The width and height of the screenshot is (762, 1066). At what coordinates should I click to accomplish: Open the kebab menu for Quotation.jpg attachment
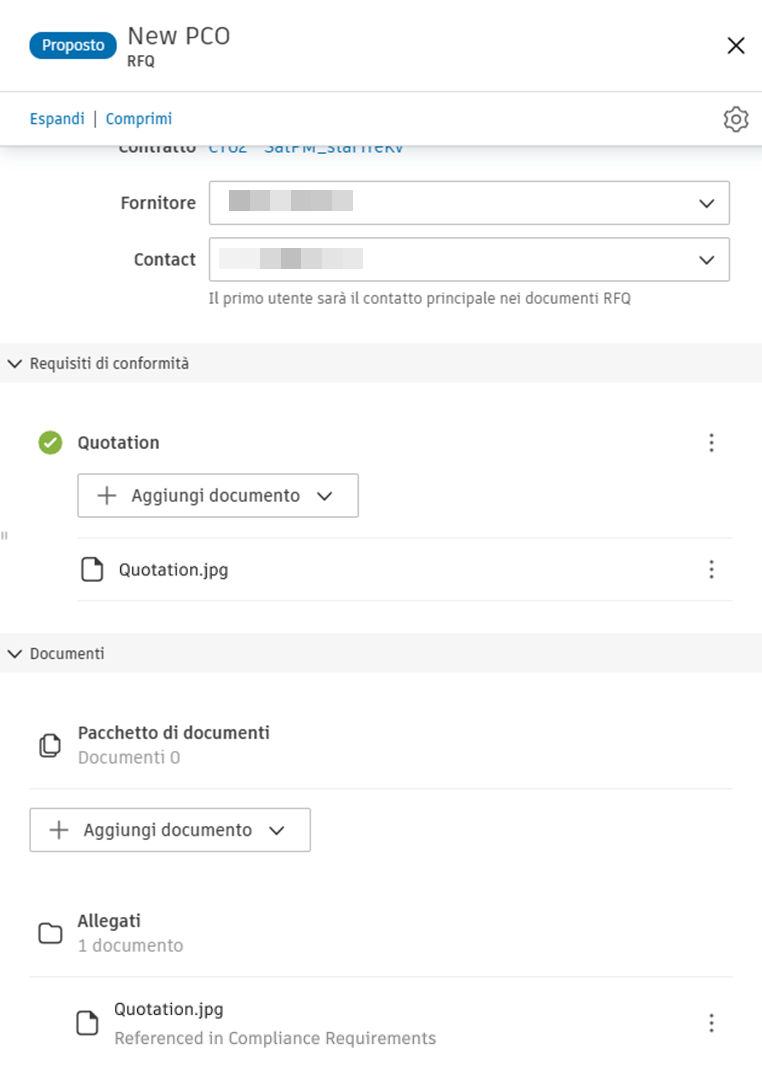click(711, 1023)
